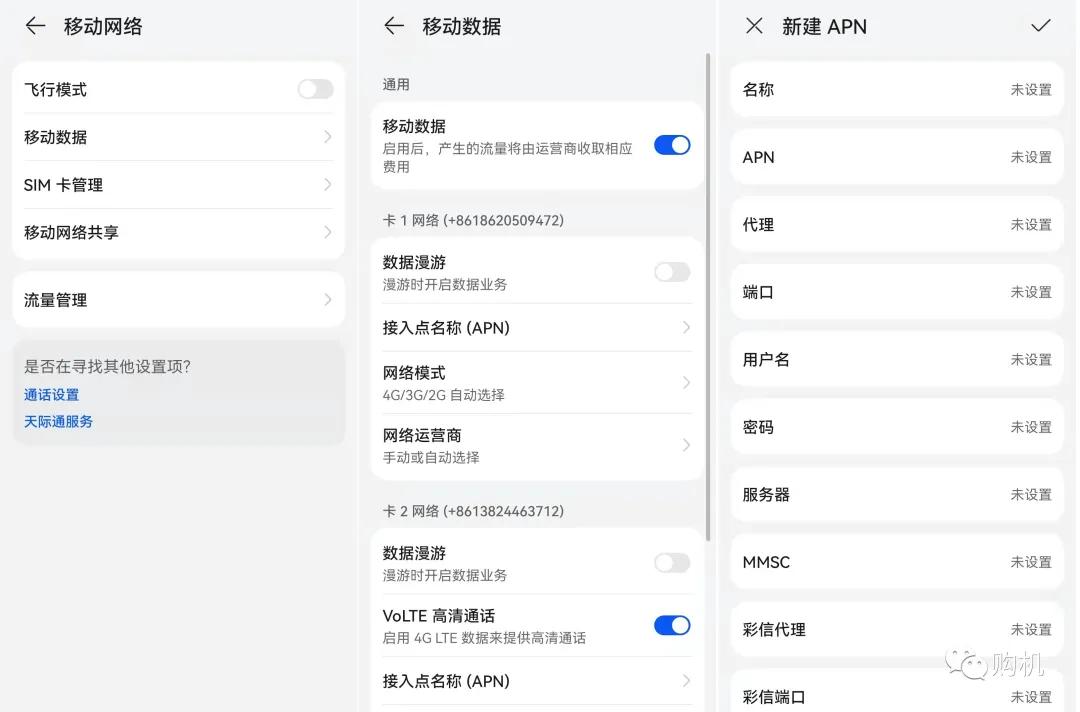The width and height of the screenshot is (1080, 712).
Task: Turn off VoLTE 高清通话
Action: coord(671,625)
